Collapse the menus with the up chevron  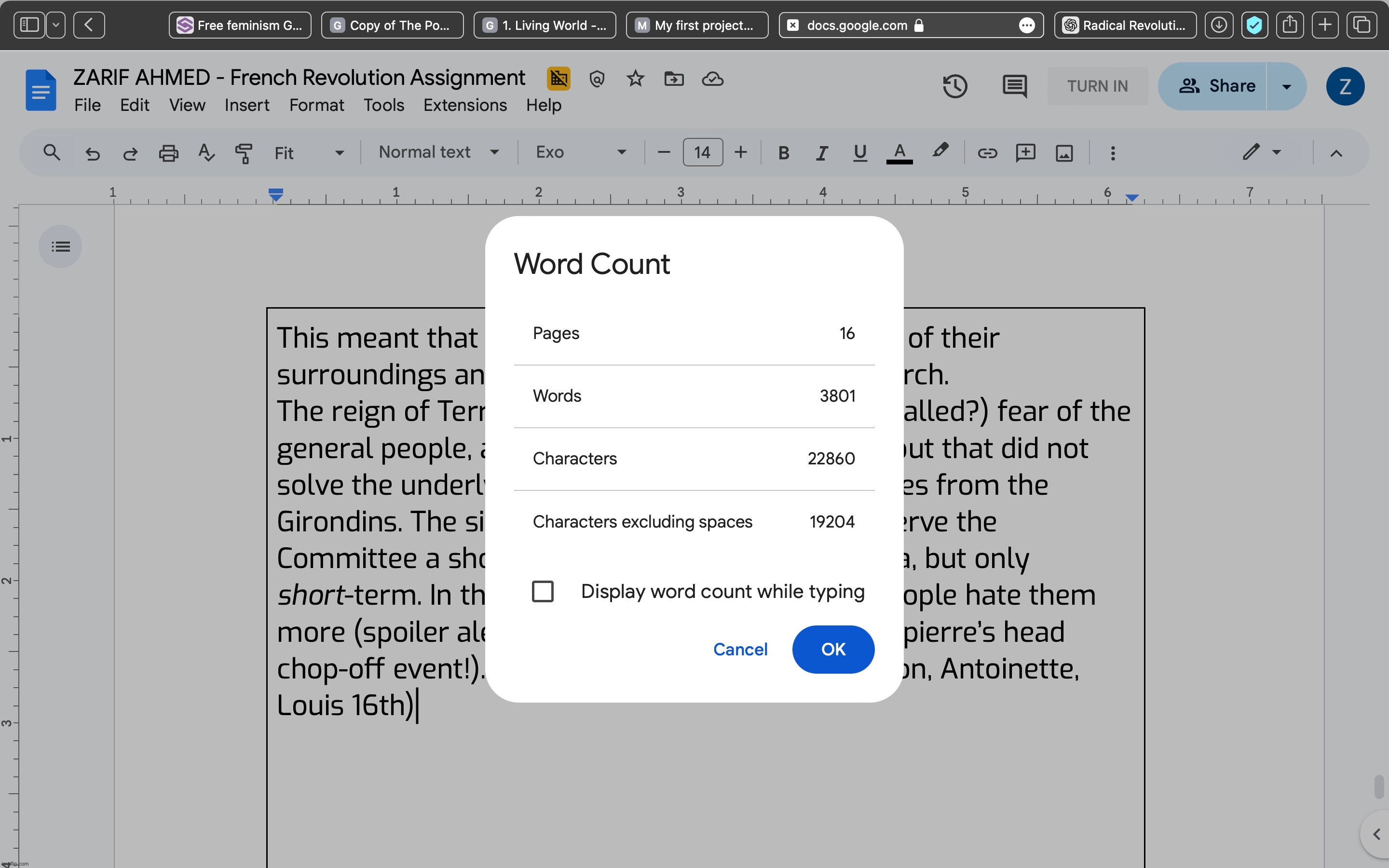(1336, 153)
